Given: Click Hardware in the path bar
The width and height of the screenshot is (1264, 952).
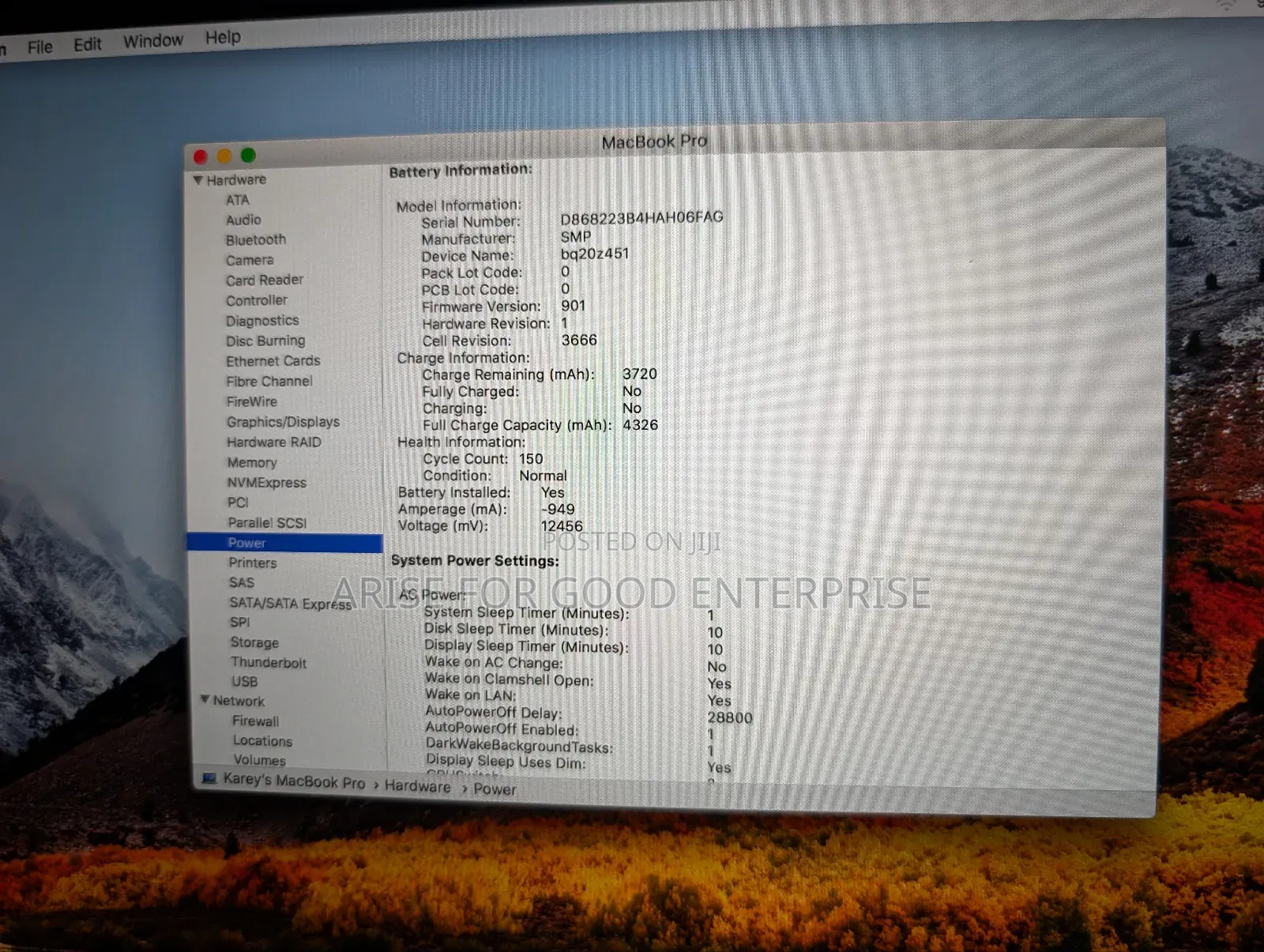Looking at the screenshot, I should 417,786.
